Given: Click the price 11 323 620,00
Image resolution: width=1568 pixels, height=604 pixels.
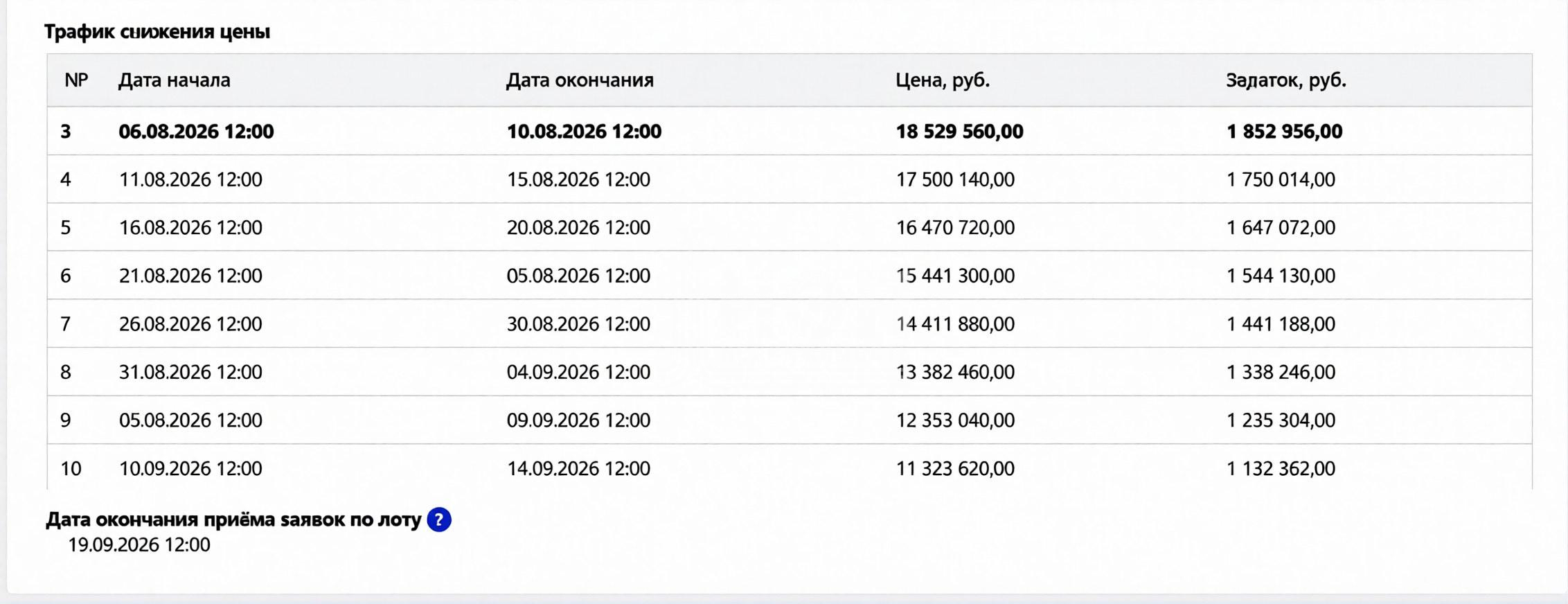Looking at the screenshot, I should (955, 469).
